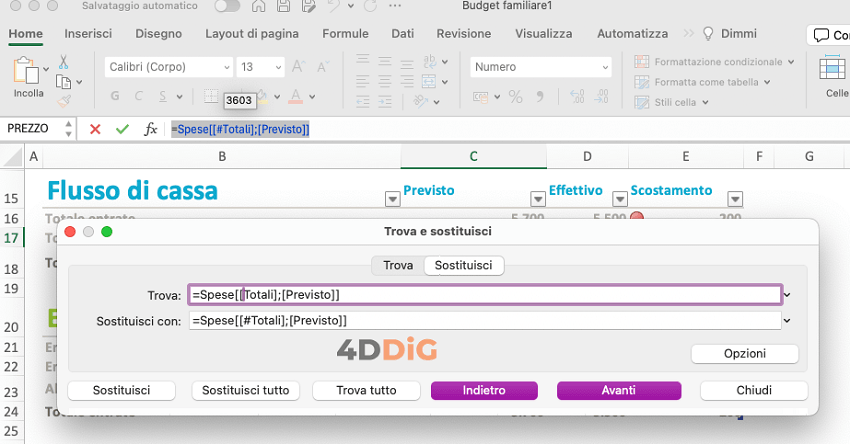Toggle italic C formatting
Screen dimensions: 850x444
(139, 96)
